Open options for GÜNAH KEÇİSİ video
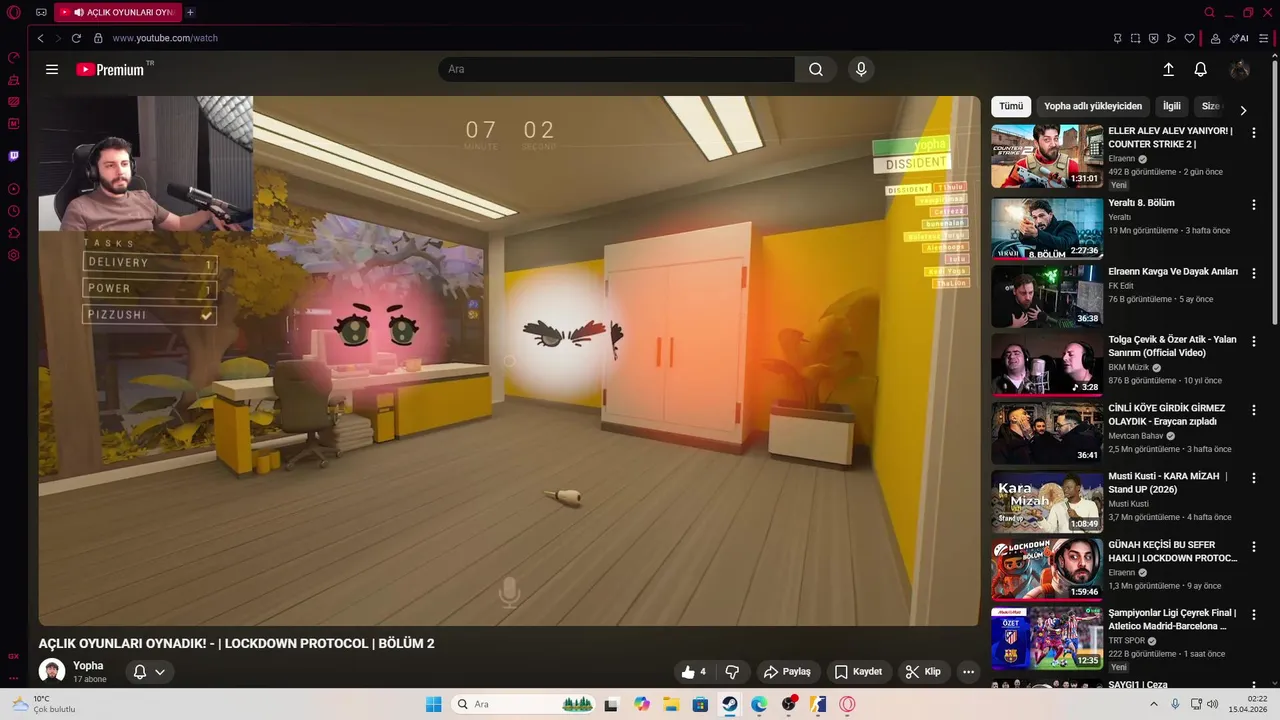 click(1253, 547)
